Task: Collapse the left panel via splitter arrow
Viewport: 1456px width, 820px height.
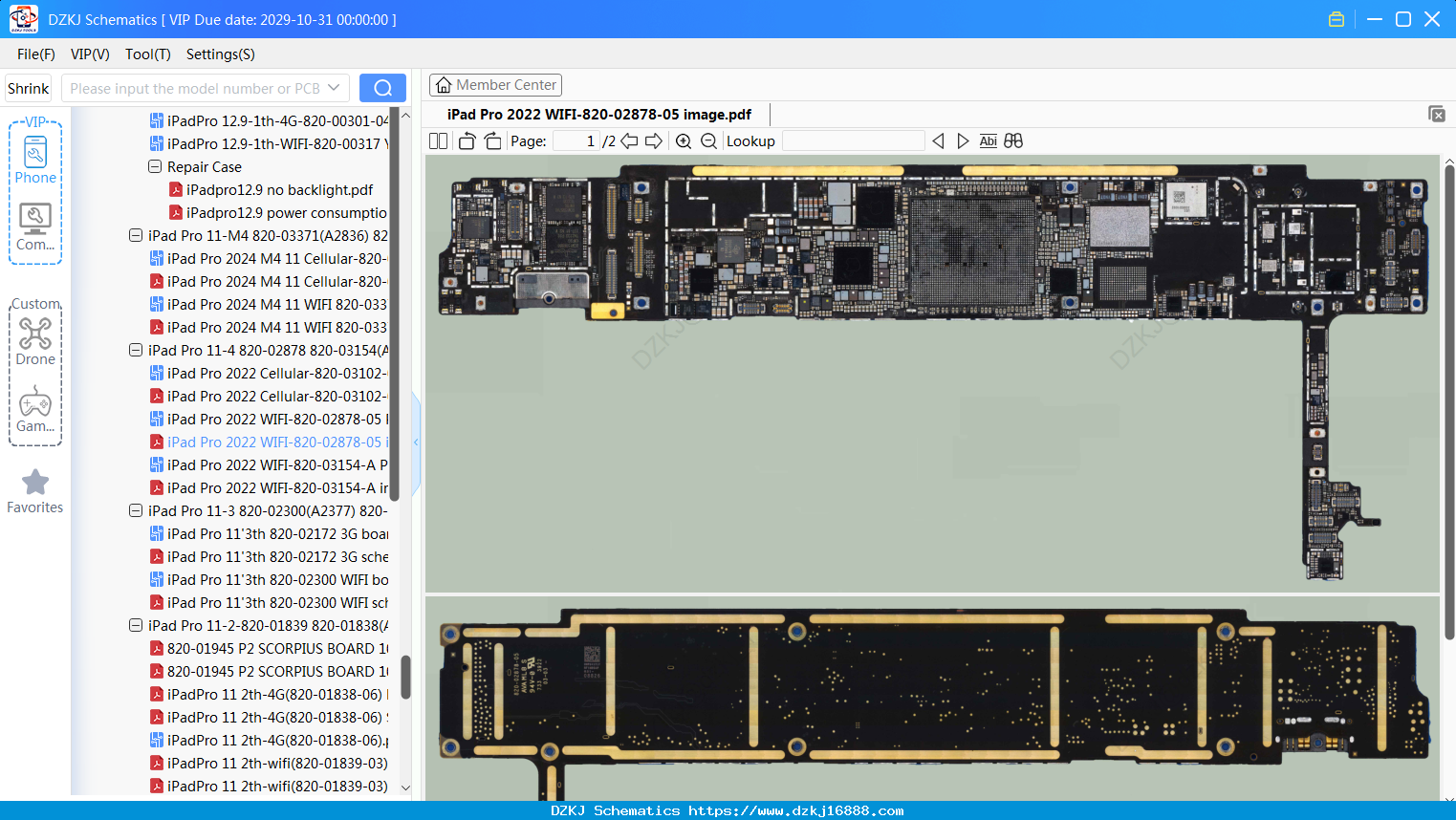Action: 417,442
